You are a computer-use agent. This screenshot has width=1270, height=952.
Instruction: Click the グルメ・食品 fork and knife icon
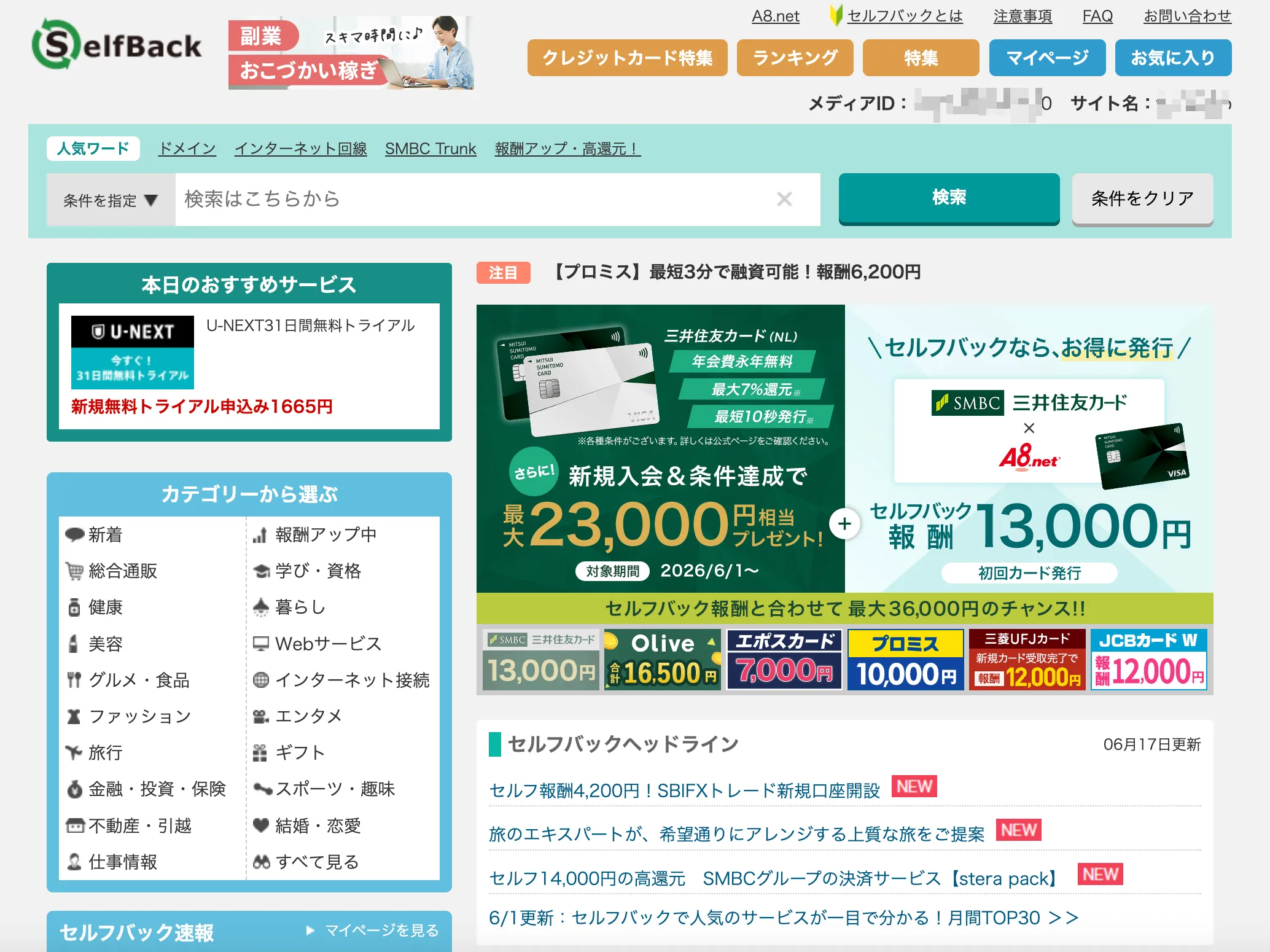click(x=74, y=680)
